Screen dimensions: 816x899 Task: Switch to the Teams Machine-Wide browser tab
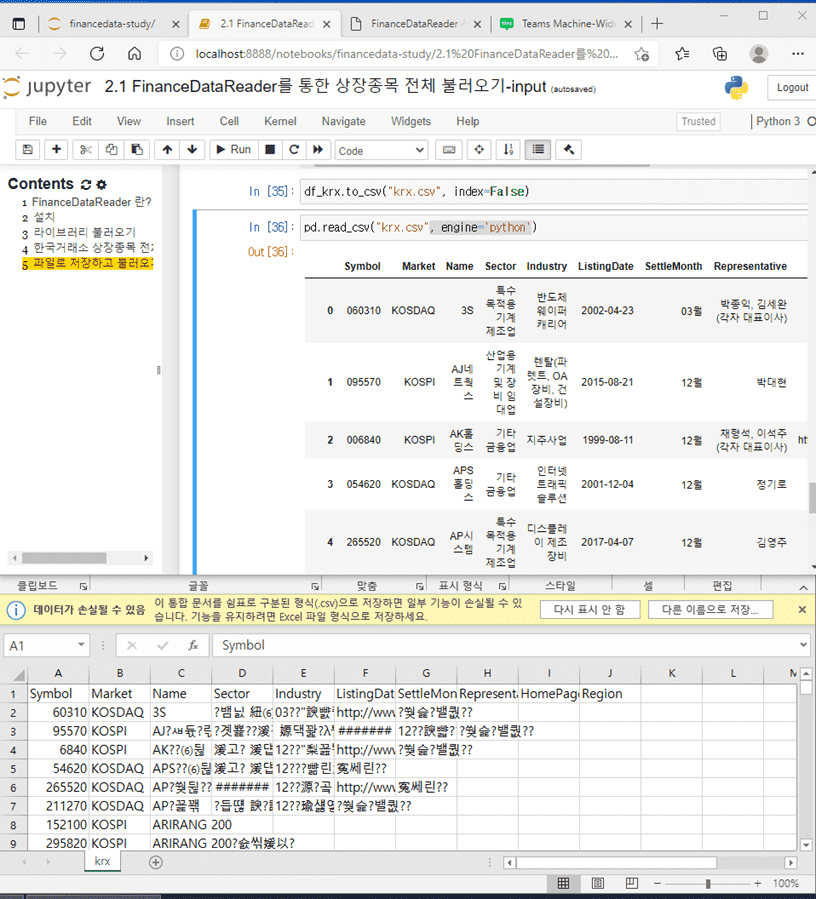coord(567,24)
